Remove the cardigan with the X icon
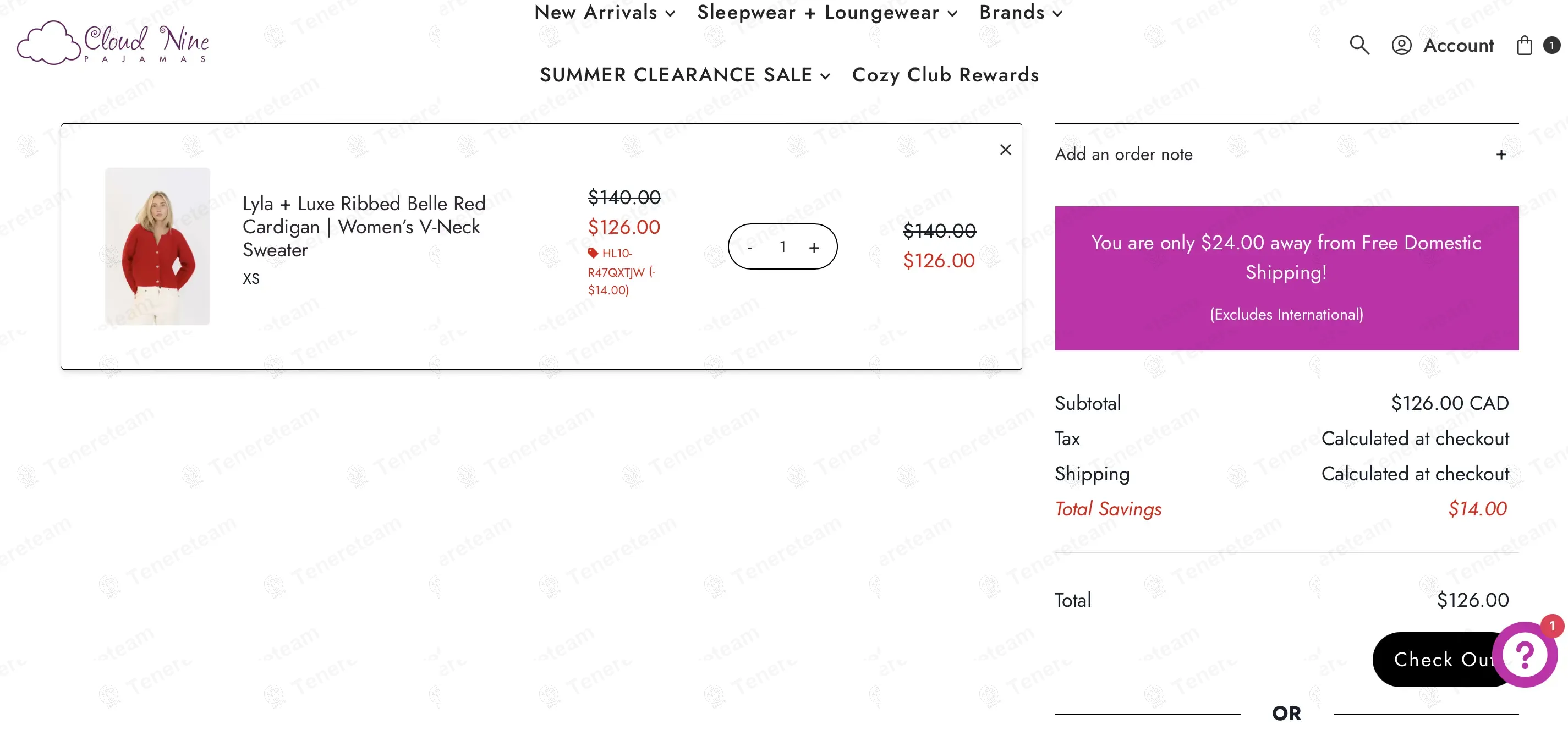Screen dimensions: 1568x735 click(1006, 150)
